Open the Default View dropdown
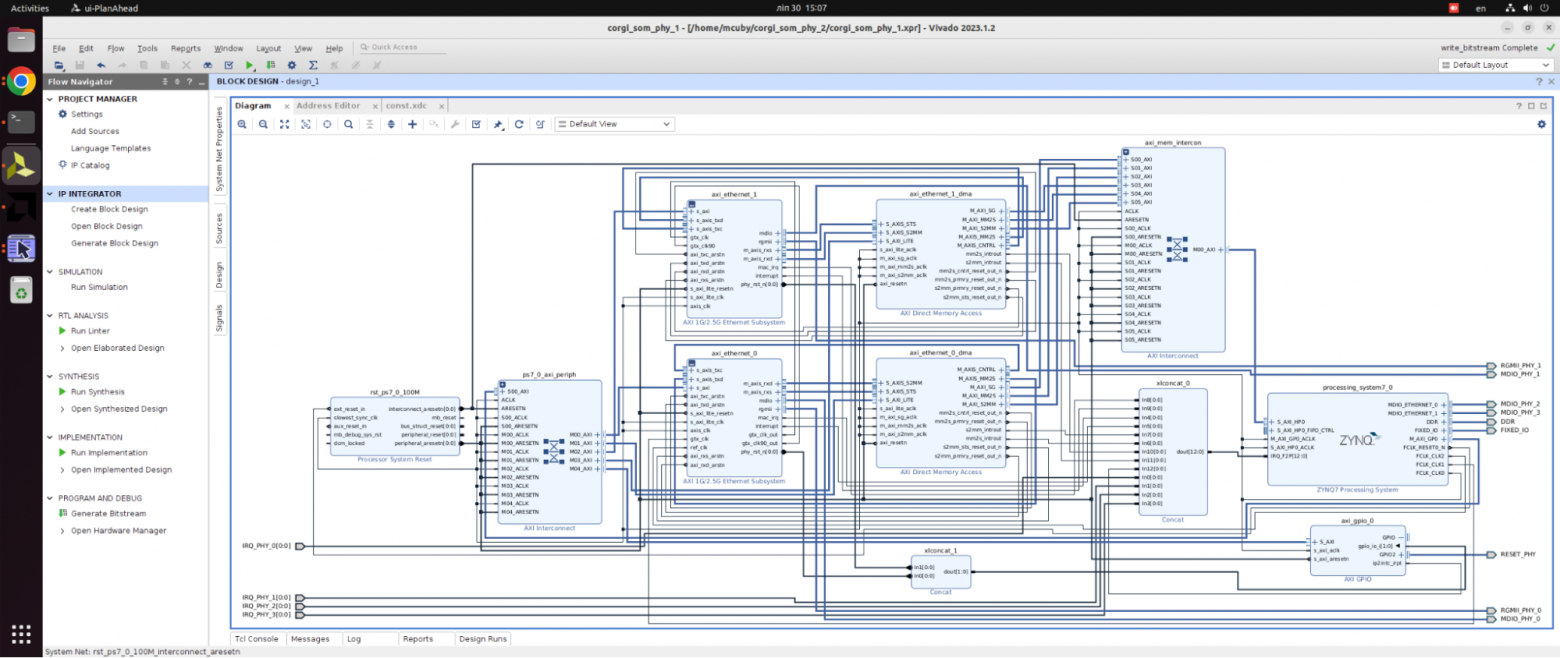Viewport: 1560px width, 658px height. [x=615, y=124]
